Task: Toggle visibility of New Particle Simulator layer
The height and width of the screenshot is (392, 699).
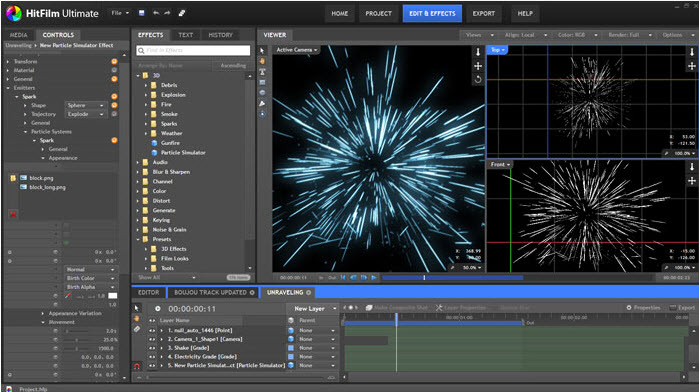Action: (x=152, y=365)
